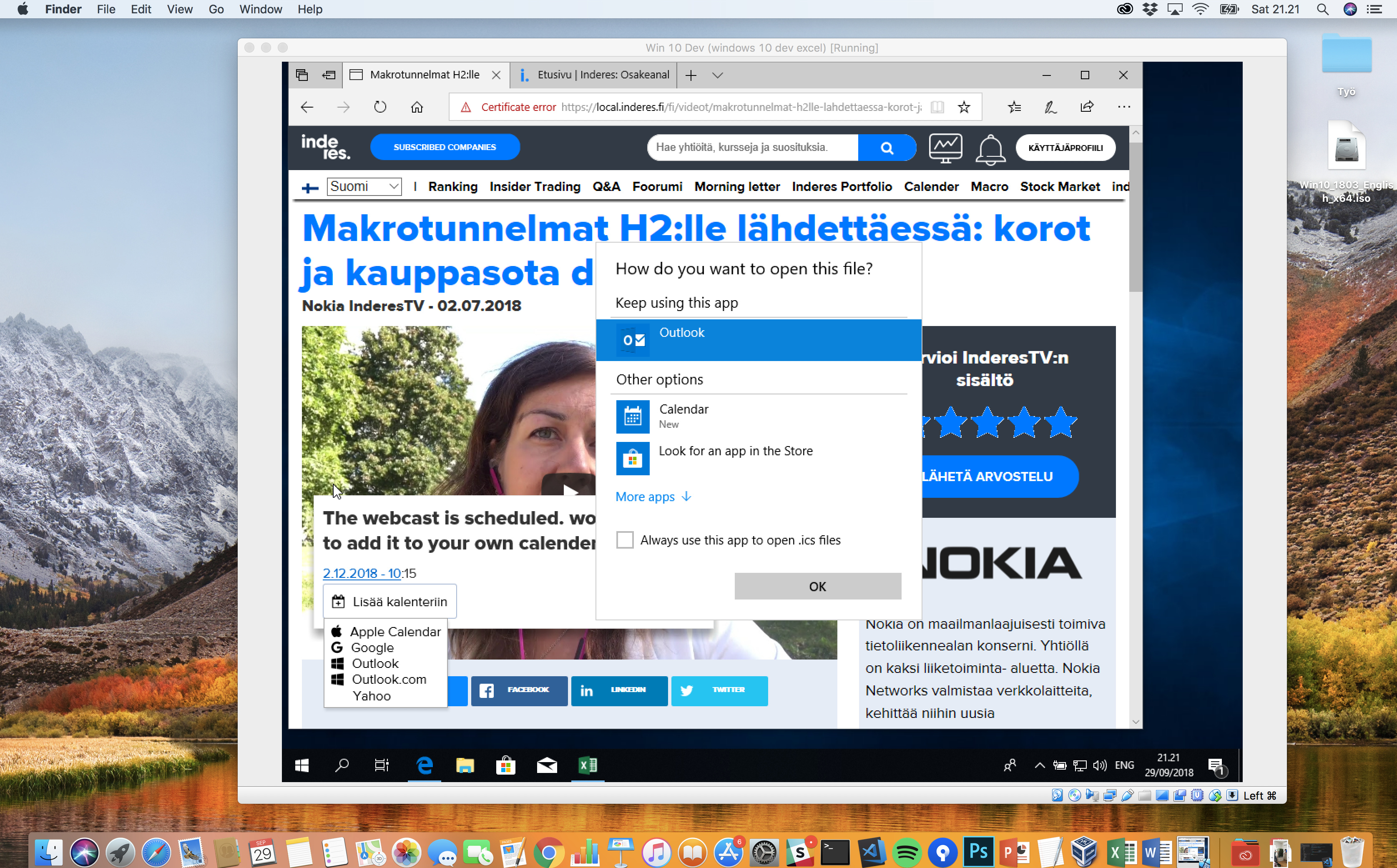This screenshot has height=868, width=1397.
Task: Click the Edge home icon
Action: (417, 107)
